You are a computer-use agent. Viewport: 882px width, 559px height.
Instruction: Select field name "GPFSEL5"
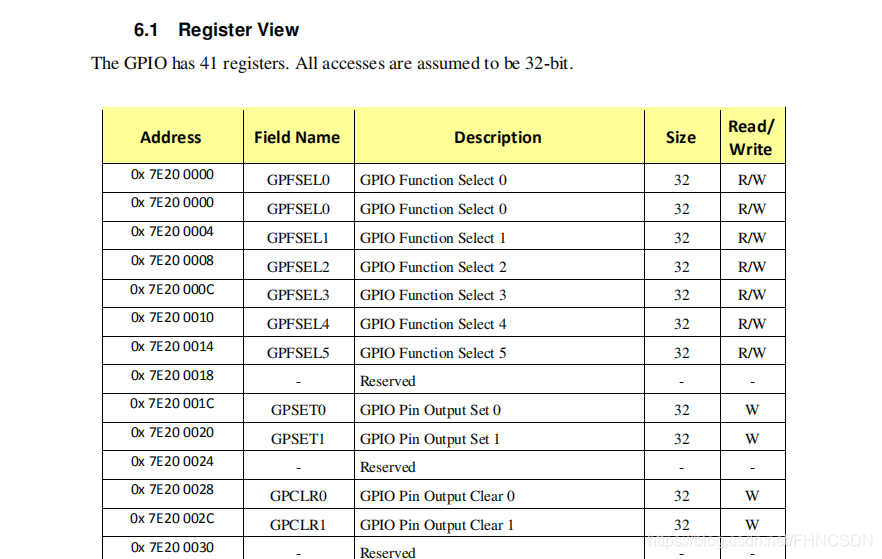pos(298,353)
